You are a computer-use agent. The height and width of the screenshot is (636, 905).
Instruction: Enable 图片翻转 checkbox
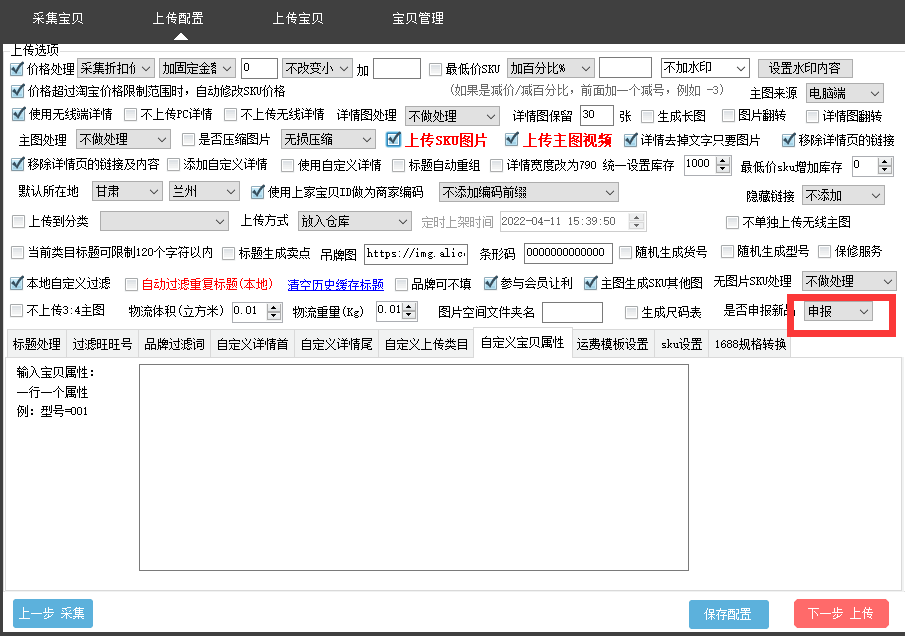[728, 116]
